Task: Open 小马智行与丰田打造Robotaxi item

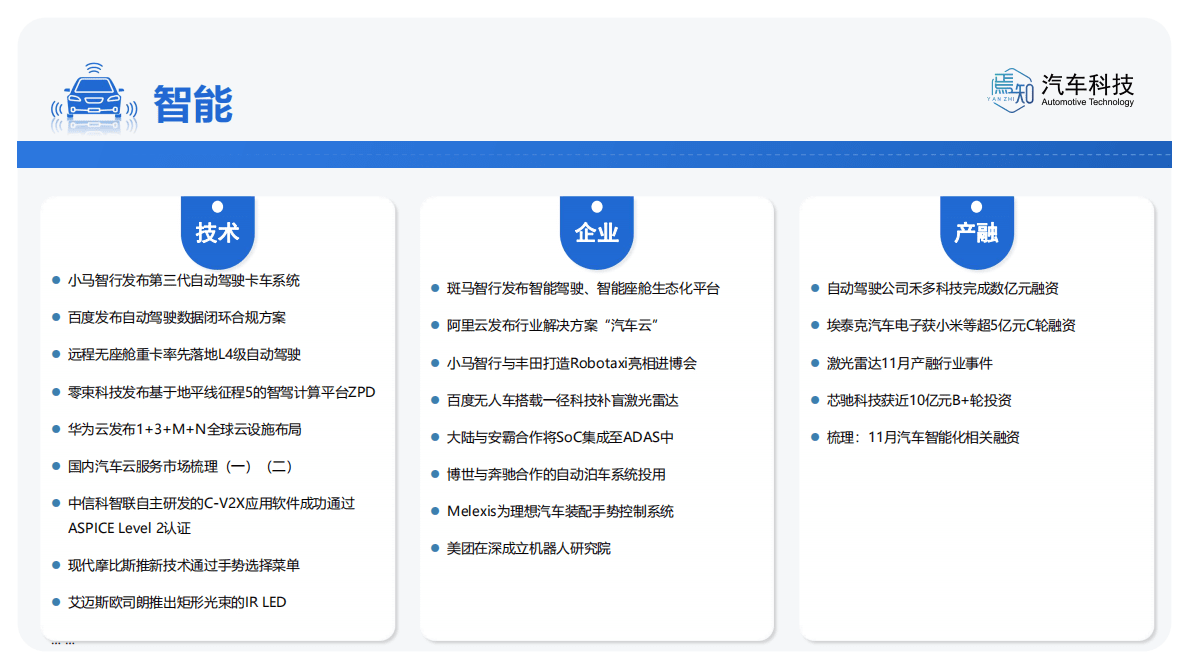Action: pyautogui.click(x=571, y=363)
